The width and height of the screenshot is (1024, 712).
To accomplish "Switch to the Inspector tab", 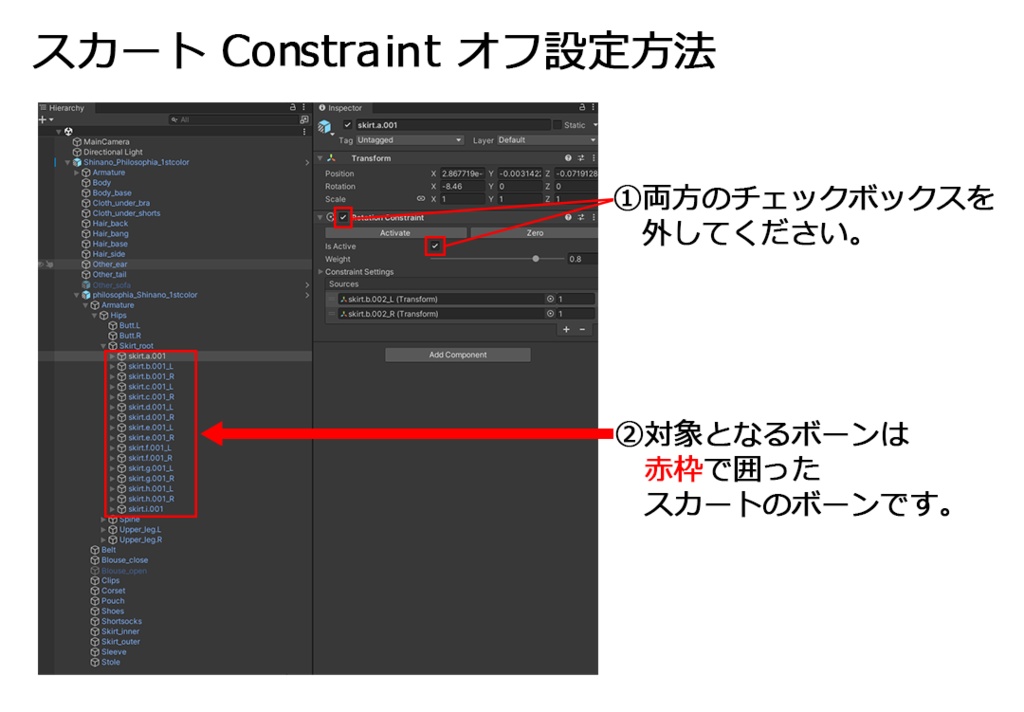I will 341,108.
